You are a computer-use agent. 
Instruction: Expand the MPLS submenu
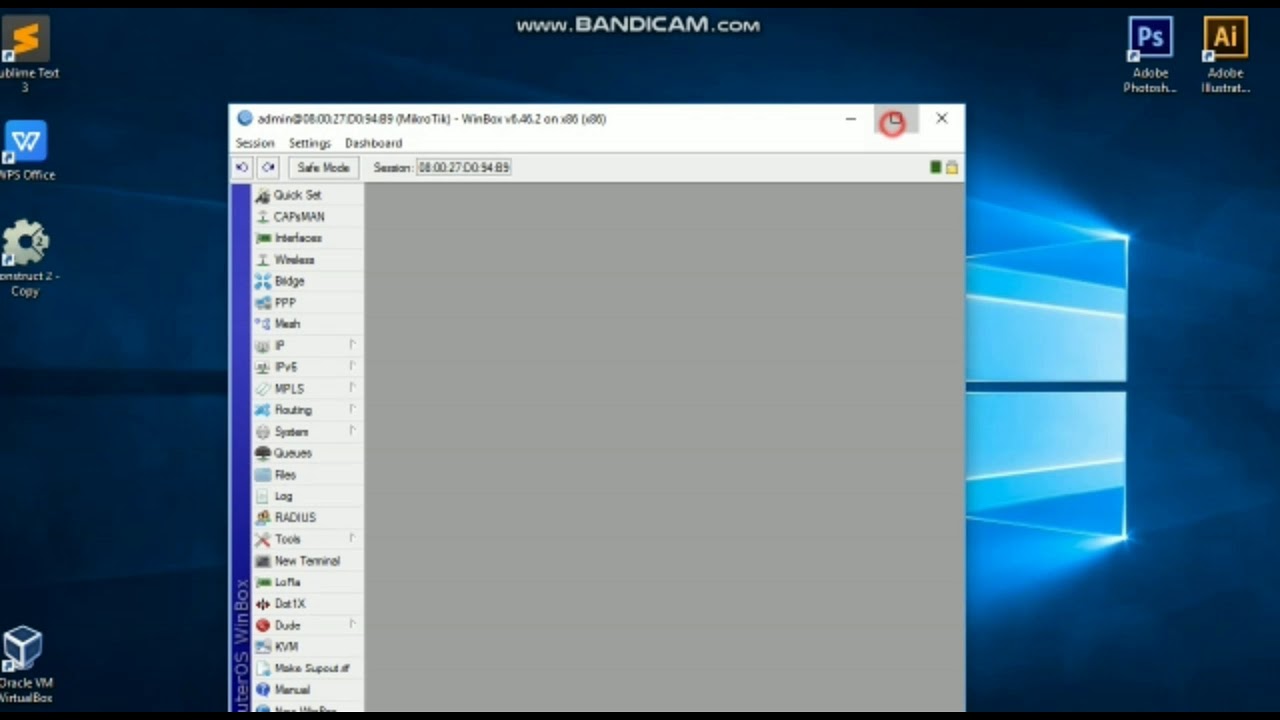click(307, 389)
